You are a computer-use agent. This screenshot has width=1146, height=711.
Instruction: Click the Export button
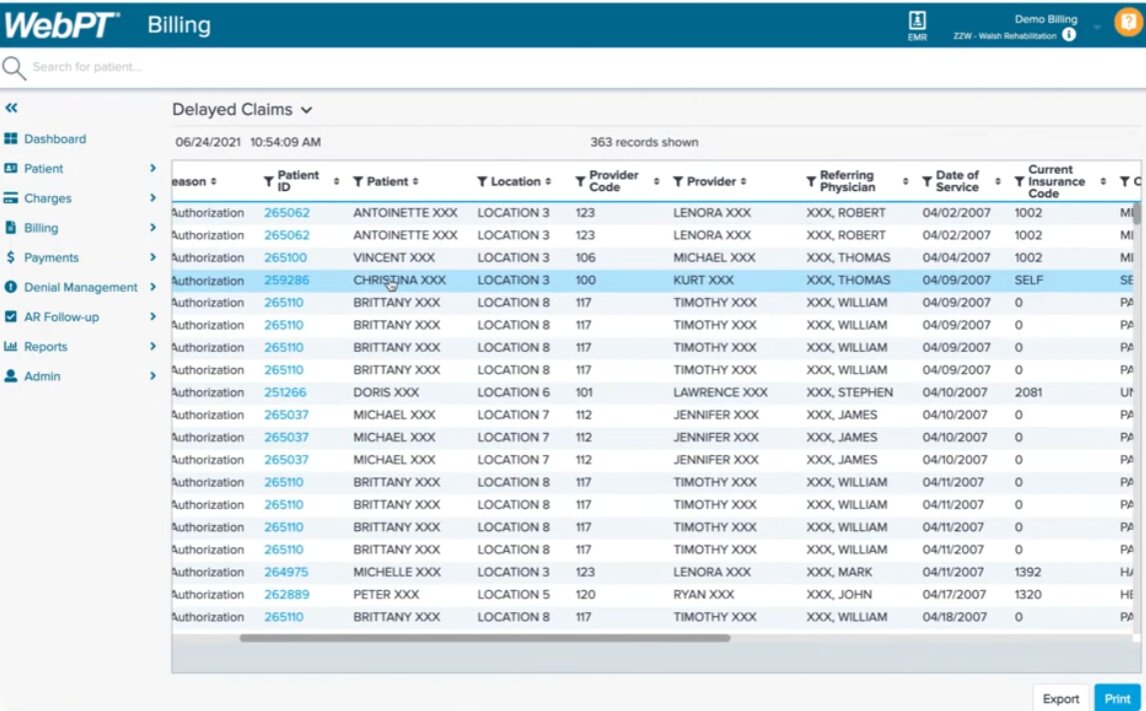1060,699
